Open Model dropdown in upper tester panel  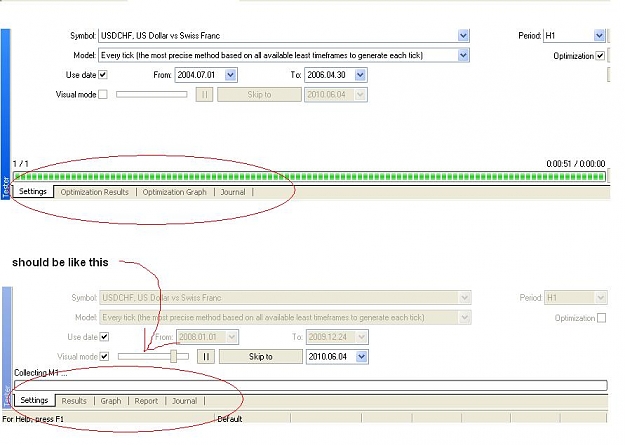coord(463,55)
